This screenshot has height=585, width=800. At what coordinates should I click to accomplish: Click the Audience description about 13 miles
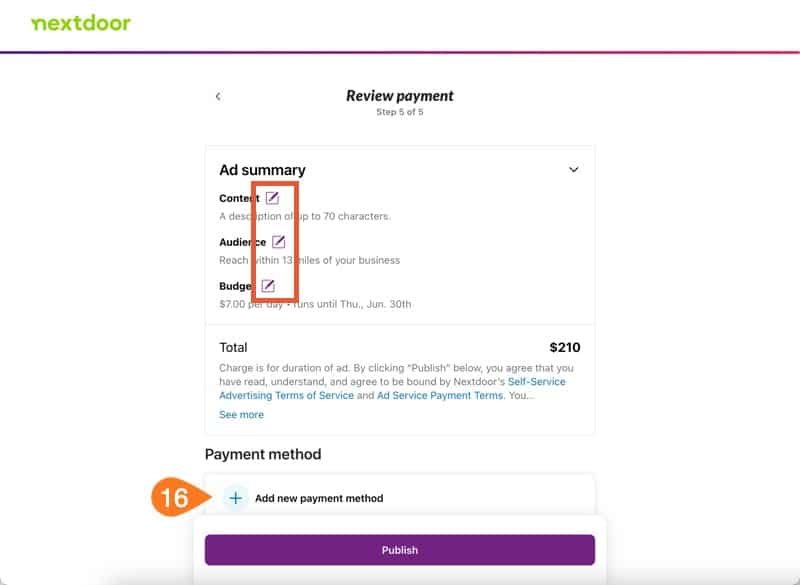click(x=310, y=260)
